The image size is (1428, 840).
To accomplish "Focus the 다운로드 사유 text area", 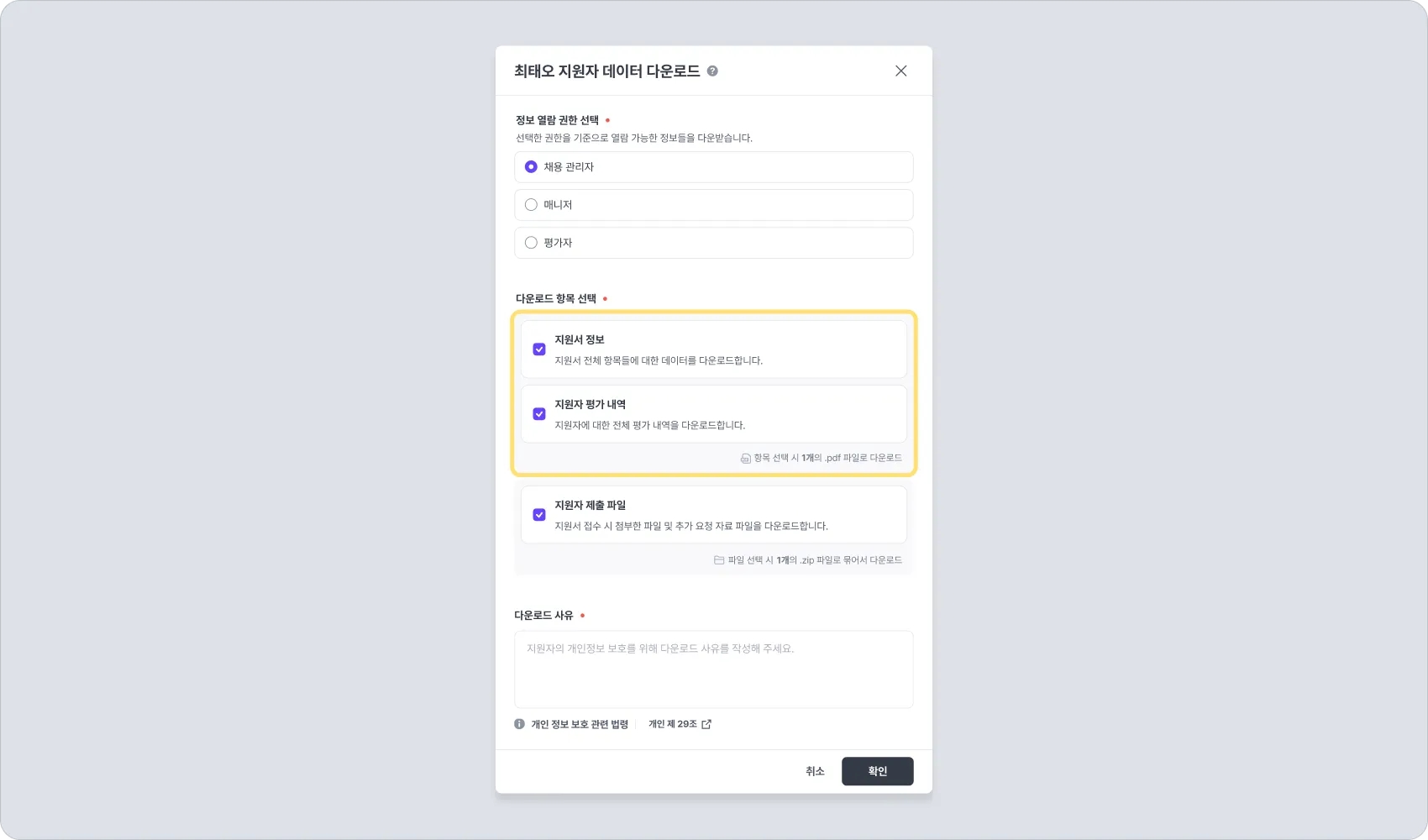I will pyautogui.click(x=714, y=669).
